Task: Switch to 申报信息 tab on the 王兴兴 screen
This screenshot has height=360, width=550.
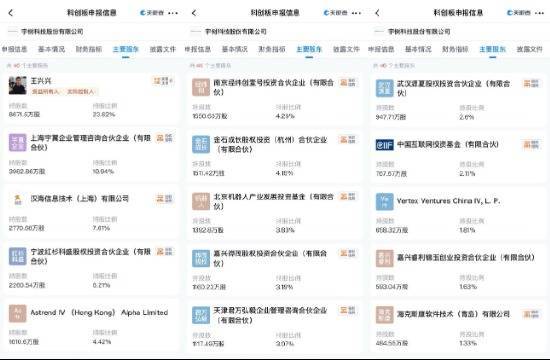Action: click(x=14, y=49)
